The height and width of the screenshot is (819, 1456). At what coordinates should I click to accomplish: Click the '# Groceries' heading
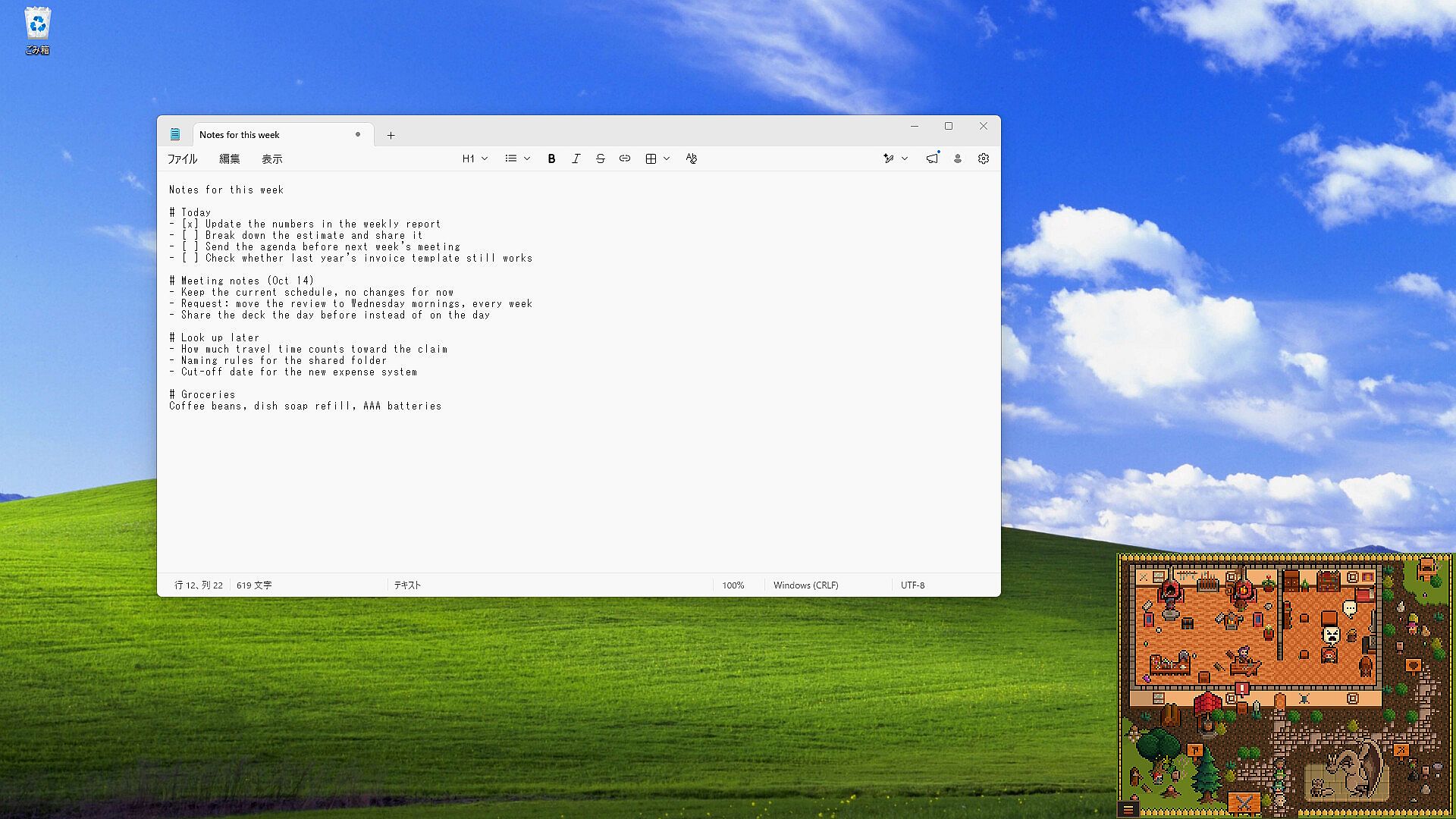click(202, 394)
